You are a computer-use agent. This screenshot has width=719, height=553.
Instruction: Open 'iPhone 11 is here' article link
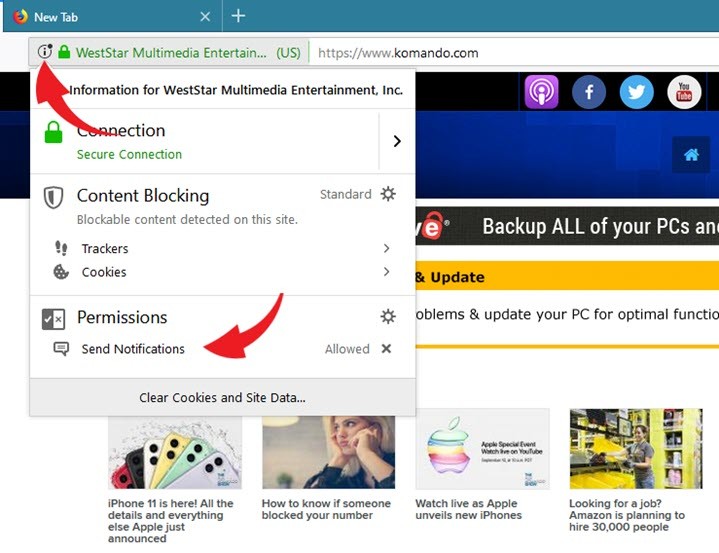pos(171,521)
